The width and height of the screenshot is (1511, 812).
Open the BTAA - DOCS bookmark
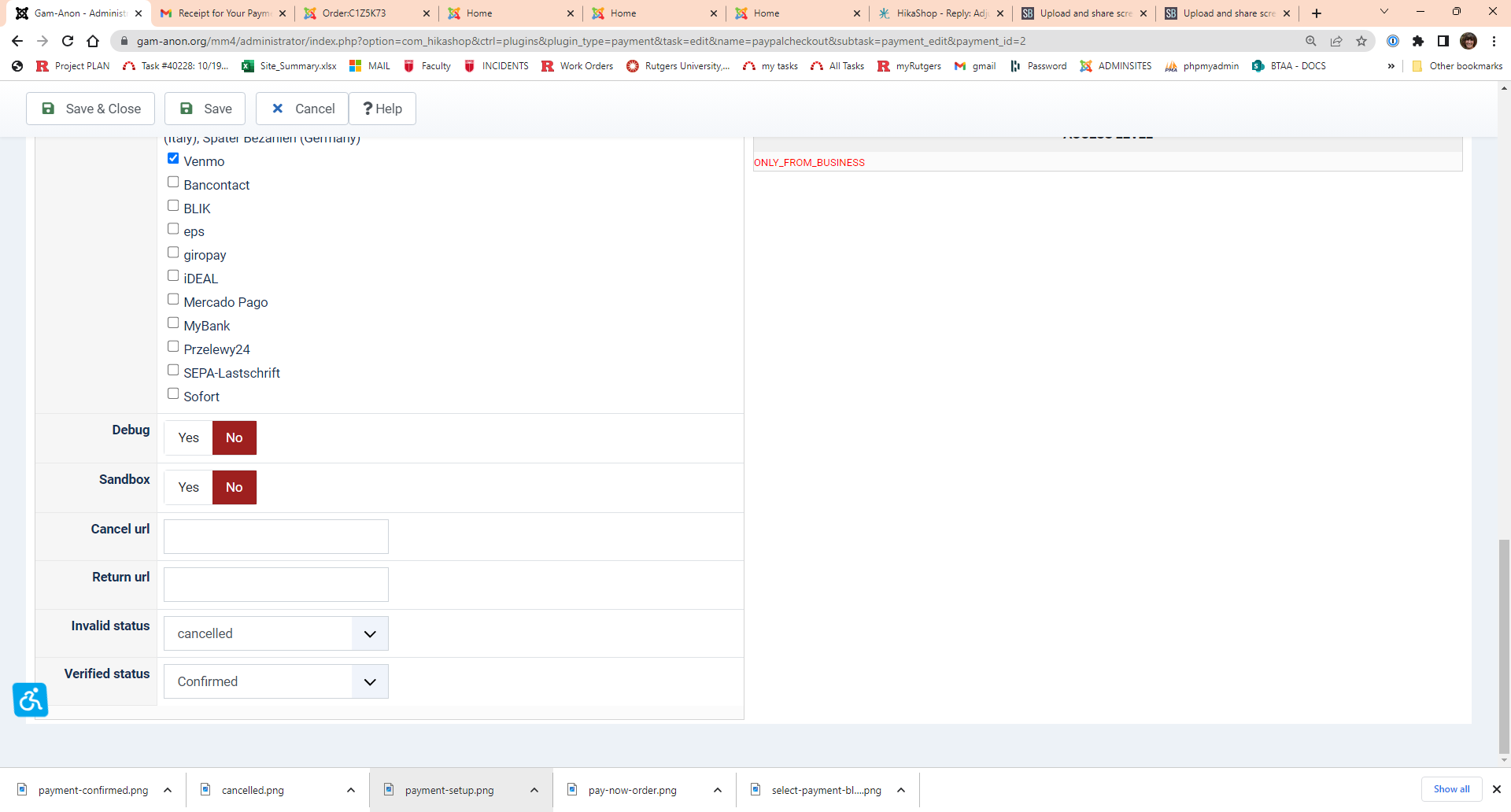coord(1289,66)
